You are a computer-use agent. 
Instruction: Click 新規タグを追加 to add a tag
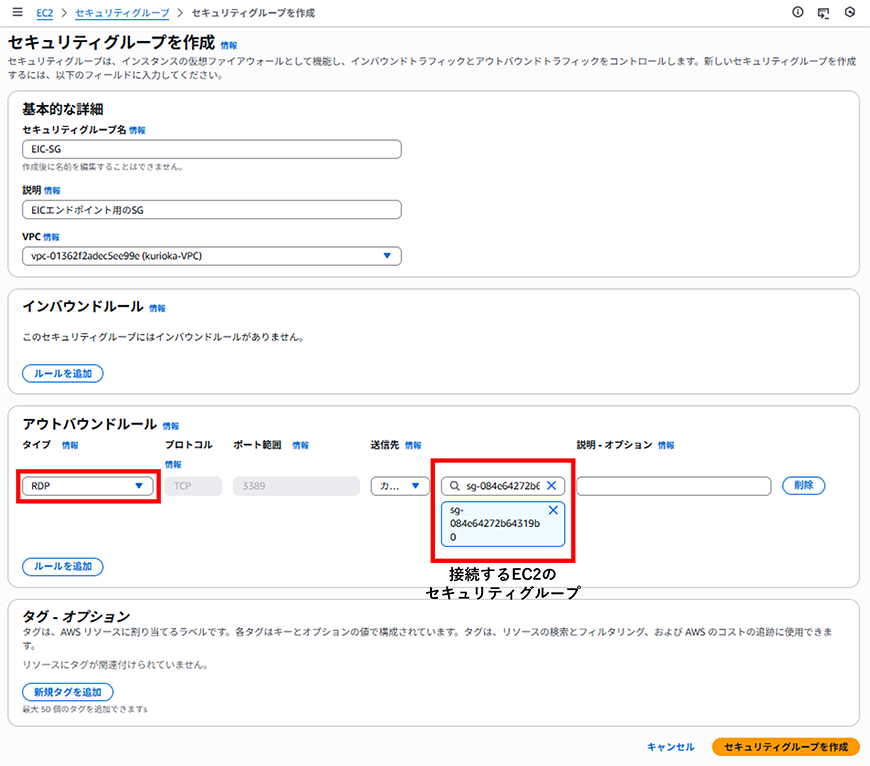(x=68, y=691)
